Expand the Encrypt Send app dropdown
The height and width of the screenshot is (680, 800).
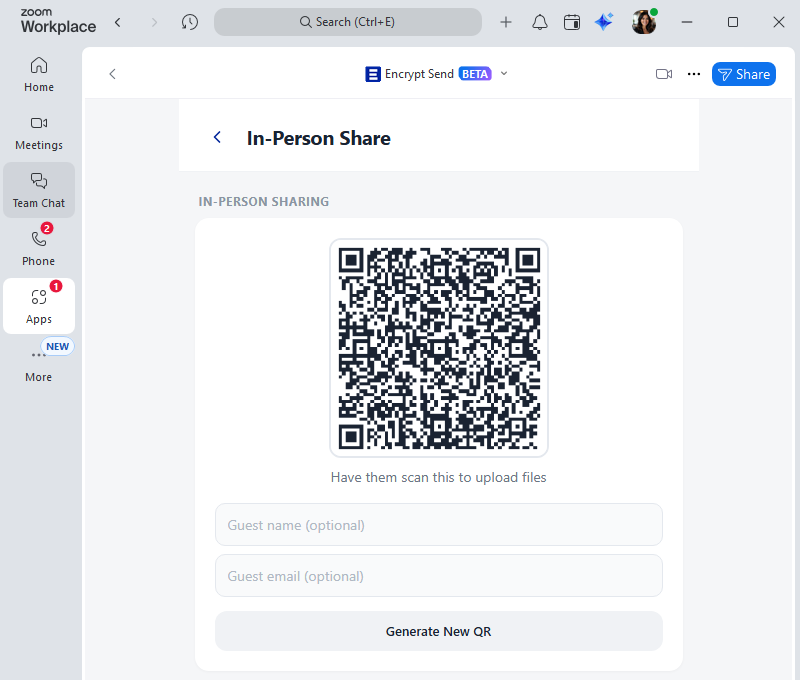(504, 73)
